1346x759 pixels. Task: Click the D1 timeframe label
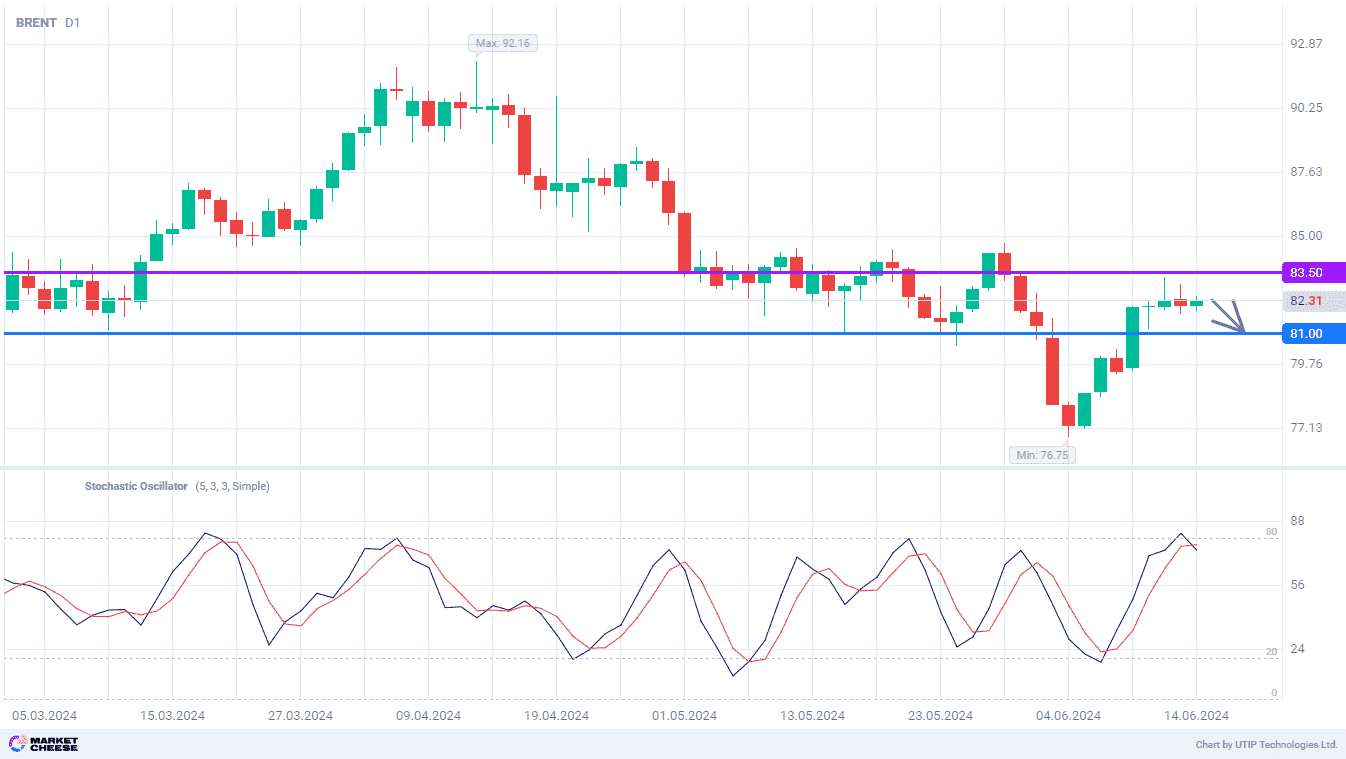[x=73, y=22]
